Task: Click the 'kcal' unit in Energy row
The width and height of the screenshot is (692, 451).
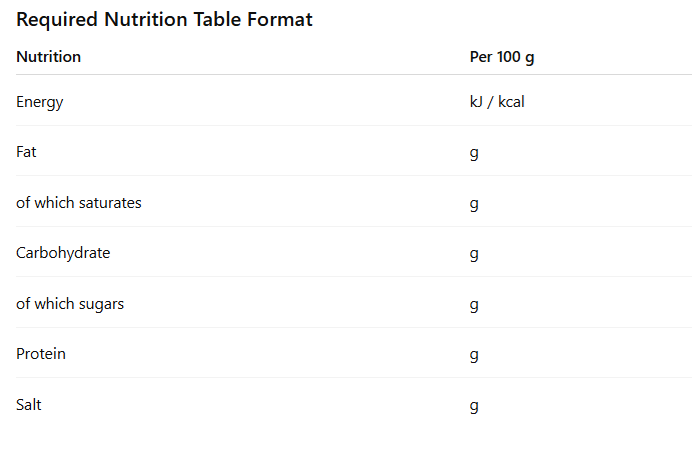Action: (x=510, y=102)
